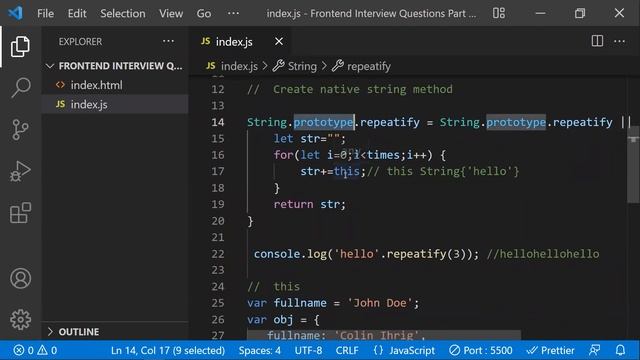This screenshot has height=360, width=640.
Task: Open the Source Control view icon
Action: (x=20, y=129)
